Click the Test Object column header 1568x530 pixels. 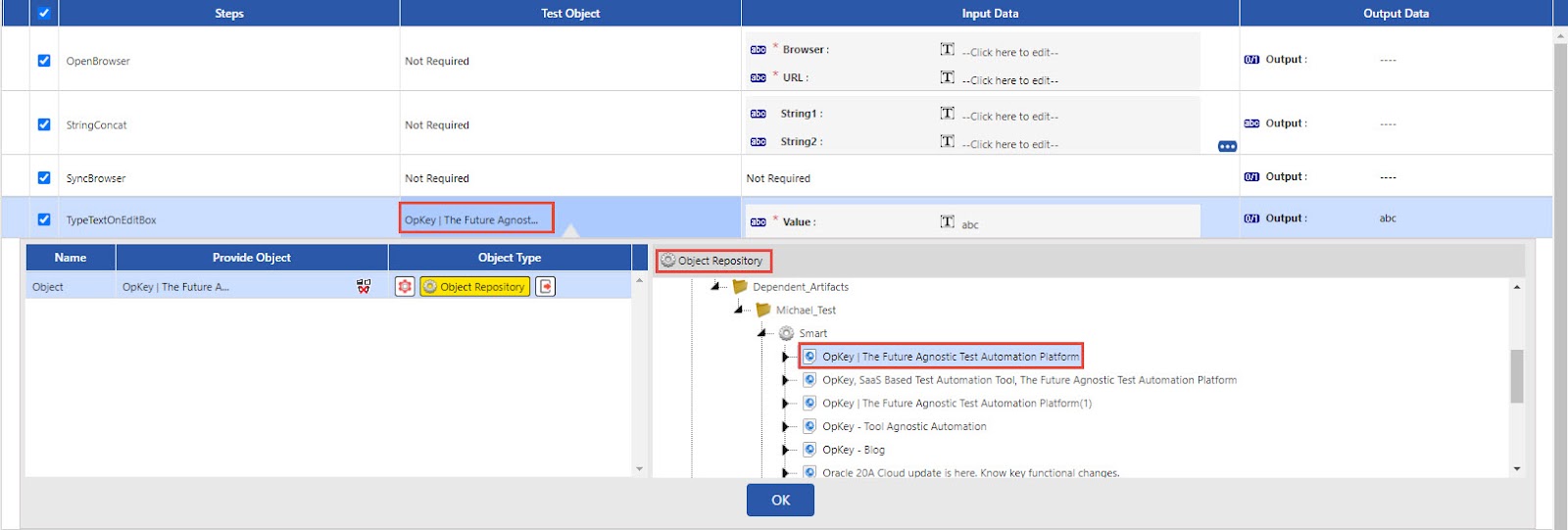[570, 13]
